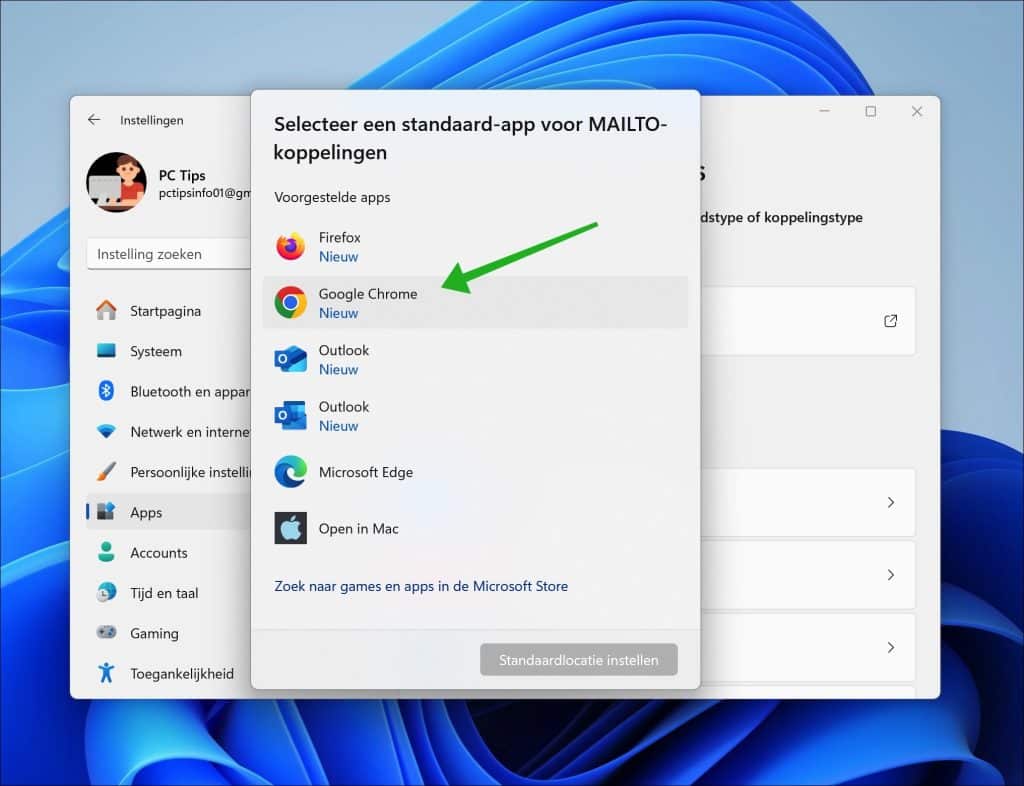Click the Netwerk wifi icon
The width and height of the screenshot is (1024, 786).
click(x=106, y=432)
